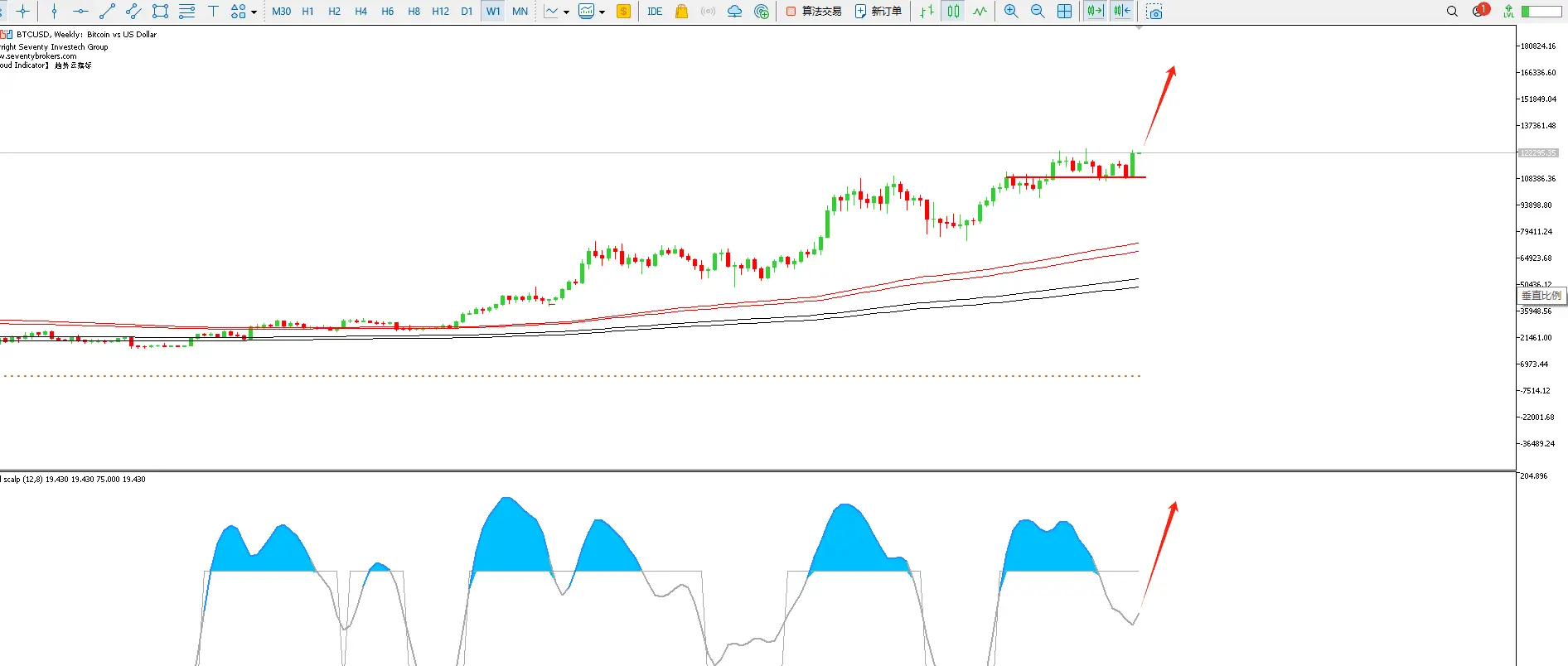Screen dimensions: 1568x666
Task: Click the green signal-plus icon after cloud
Action: pos(762,12)
